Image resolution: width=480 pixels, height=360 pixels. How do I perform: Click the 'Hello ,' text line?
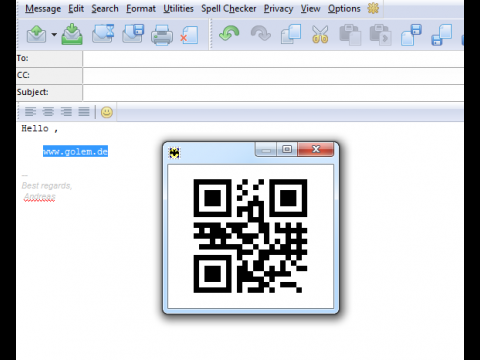coord(40,129)
